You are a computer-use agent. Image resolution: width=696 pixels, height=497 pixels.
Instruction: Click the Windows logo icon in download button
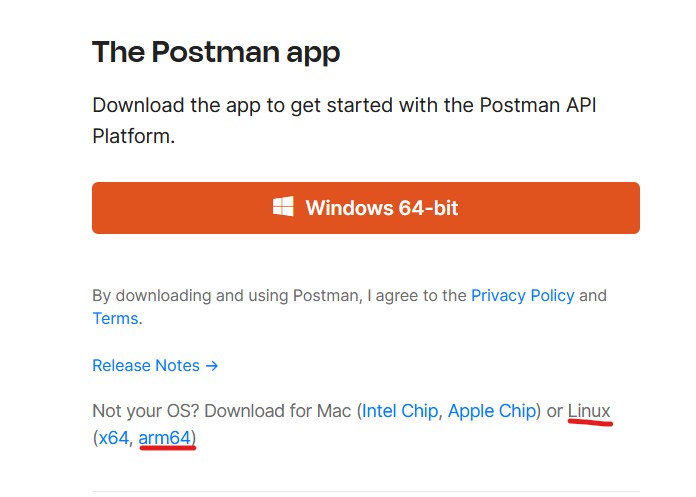[283, 206]
